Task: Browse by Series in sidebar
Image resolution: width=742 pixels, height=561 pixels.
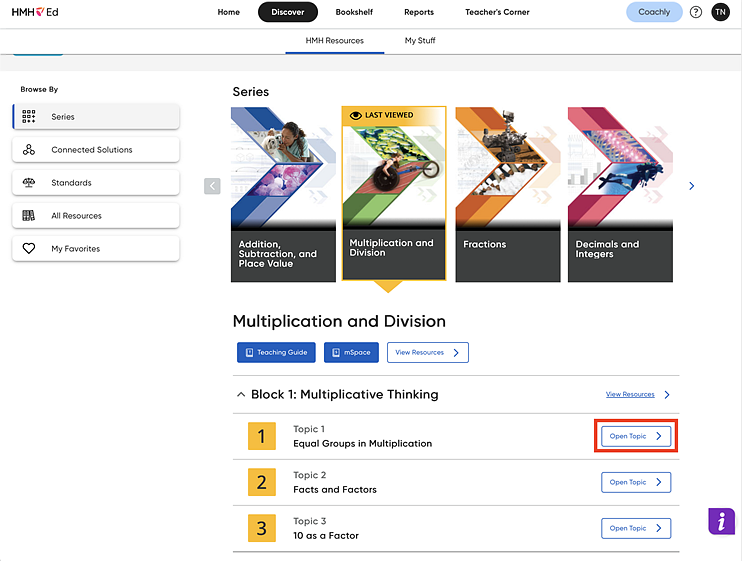Action: point(96,117)
